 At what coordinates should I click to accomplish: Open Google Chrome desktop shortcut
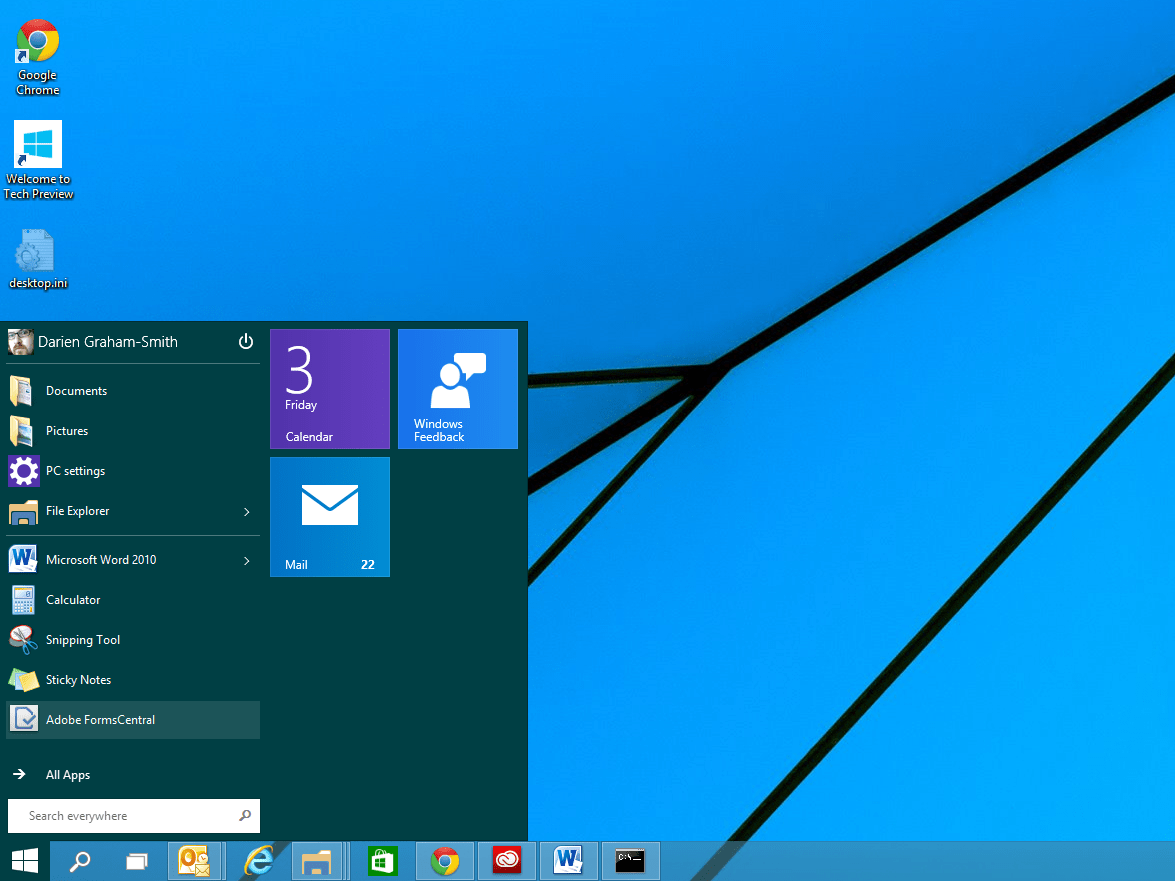[37, 58]
